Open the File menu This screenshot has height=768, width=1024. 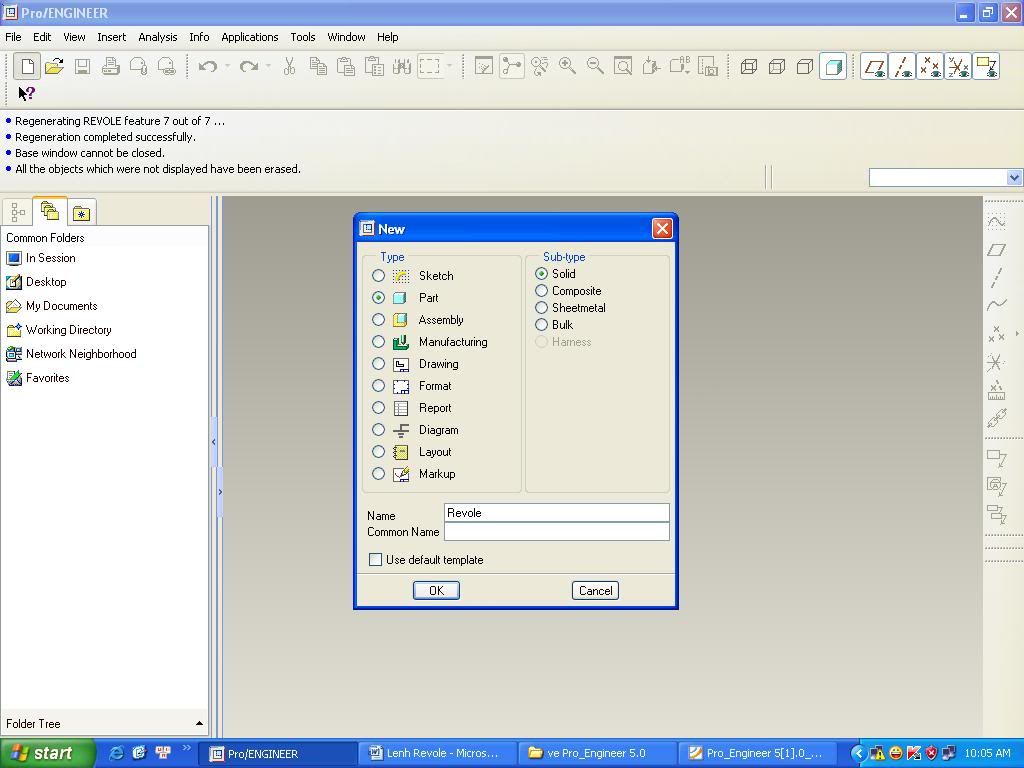13,37
